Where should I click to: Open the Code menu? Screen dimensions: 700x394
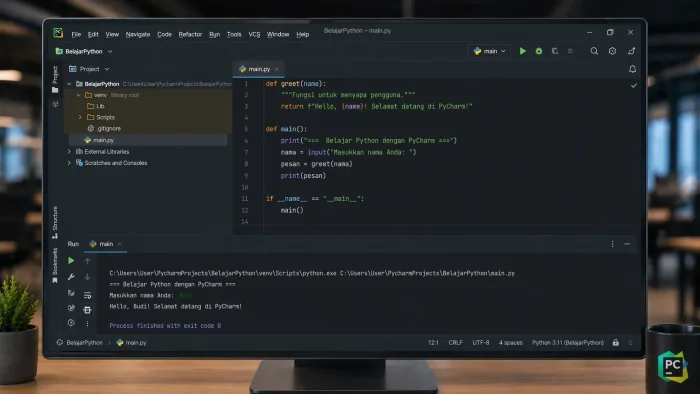tap(164, 34)
